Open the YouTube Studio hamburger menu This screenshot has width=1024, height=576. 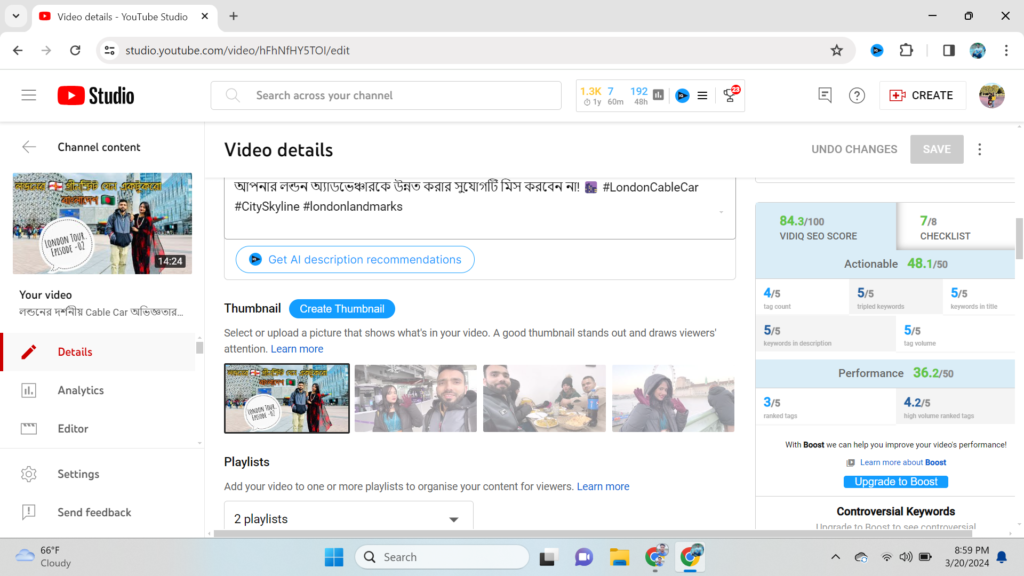pos(29,95)
